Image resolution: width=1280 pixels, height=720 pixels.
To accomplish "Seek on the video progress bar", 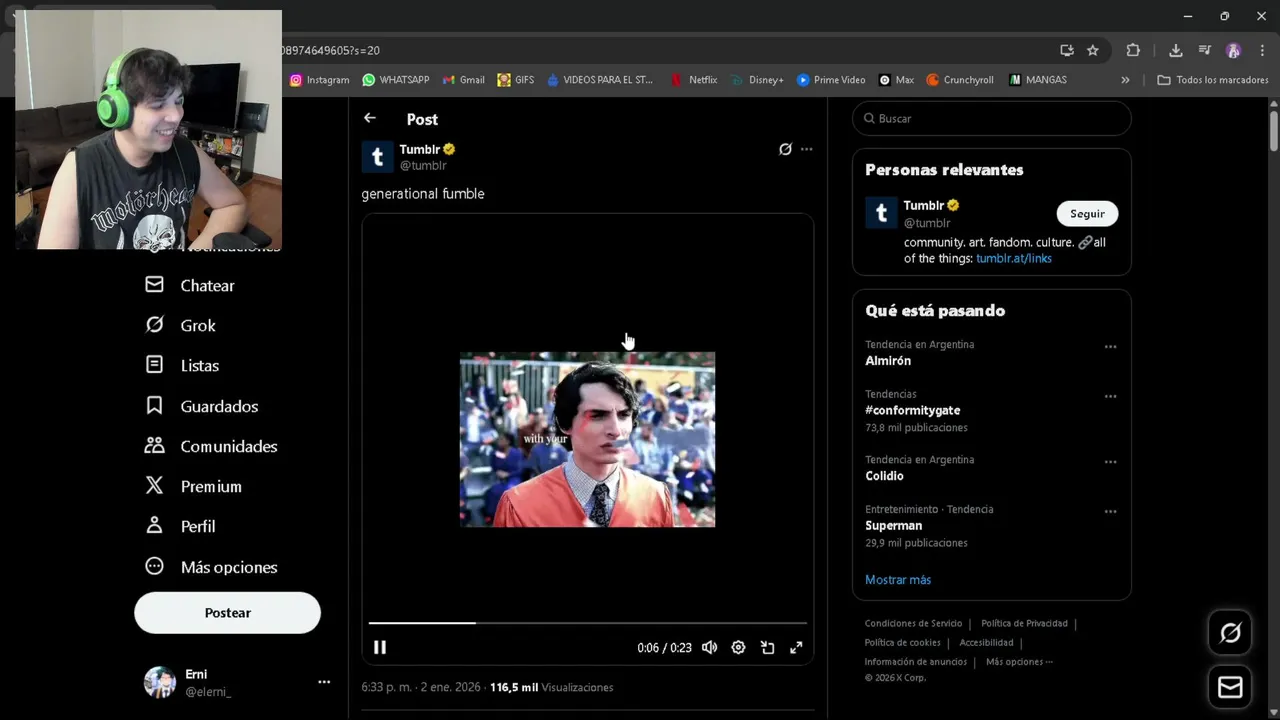I will click(588, 623).
